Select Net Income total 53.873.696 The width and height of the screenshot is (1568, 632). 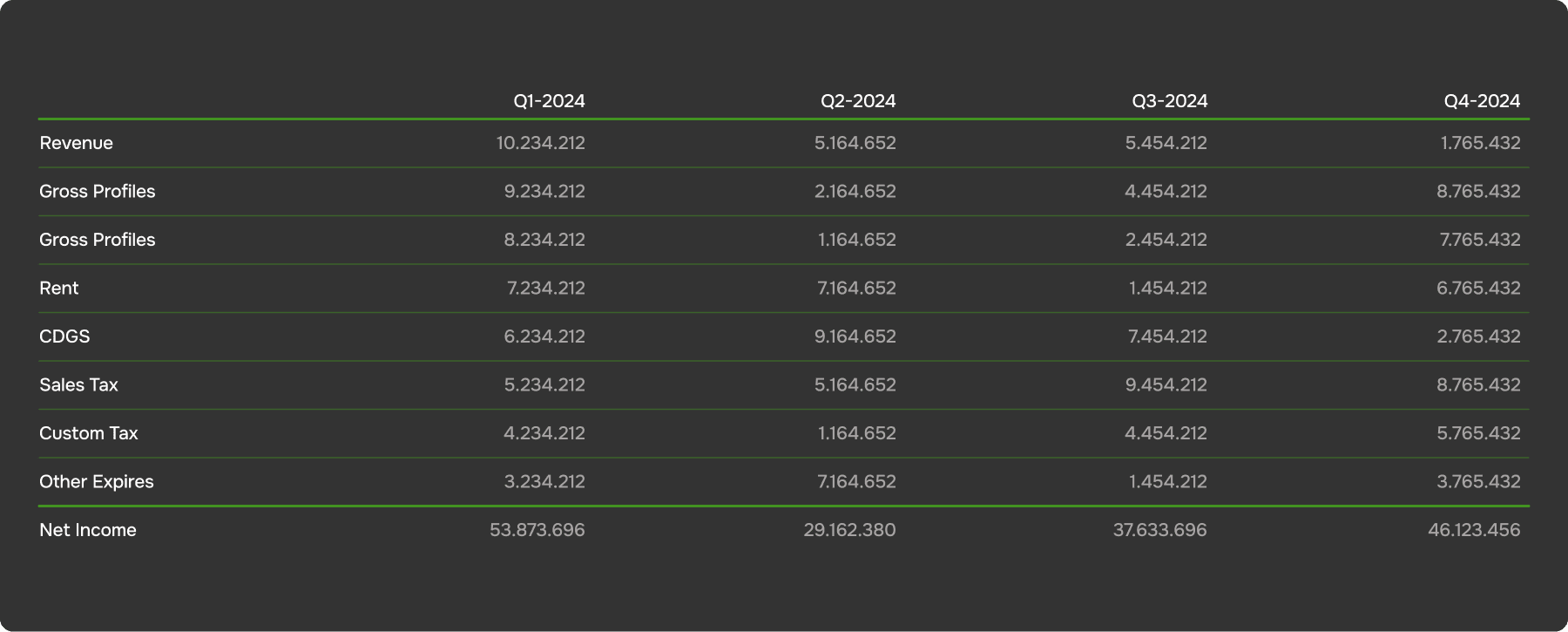(537, 530)
